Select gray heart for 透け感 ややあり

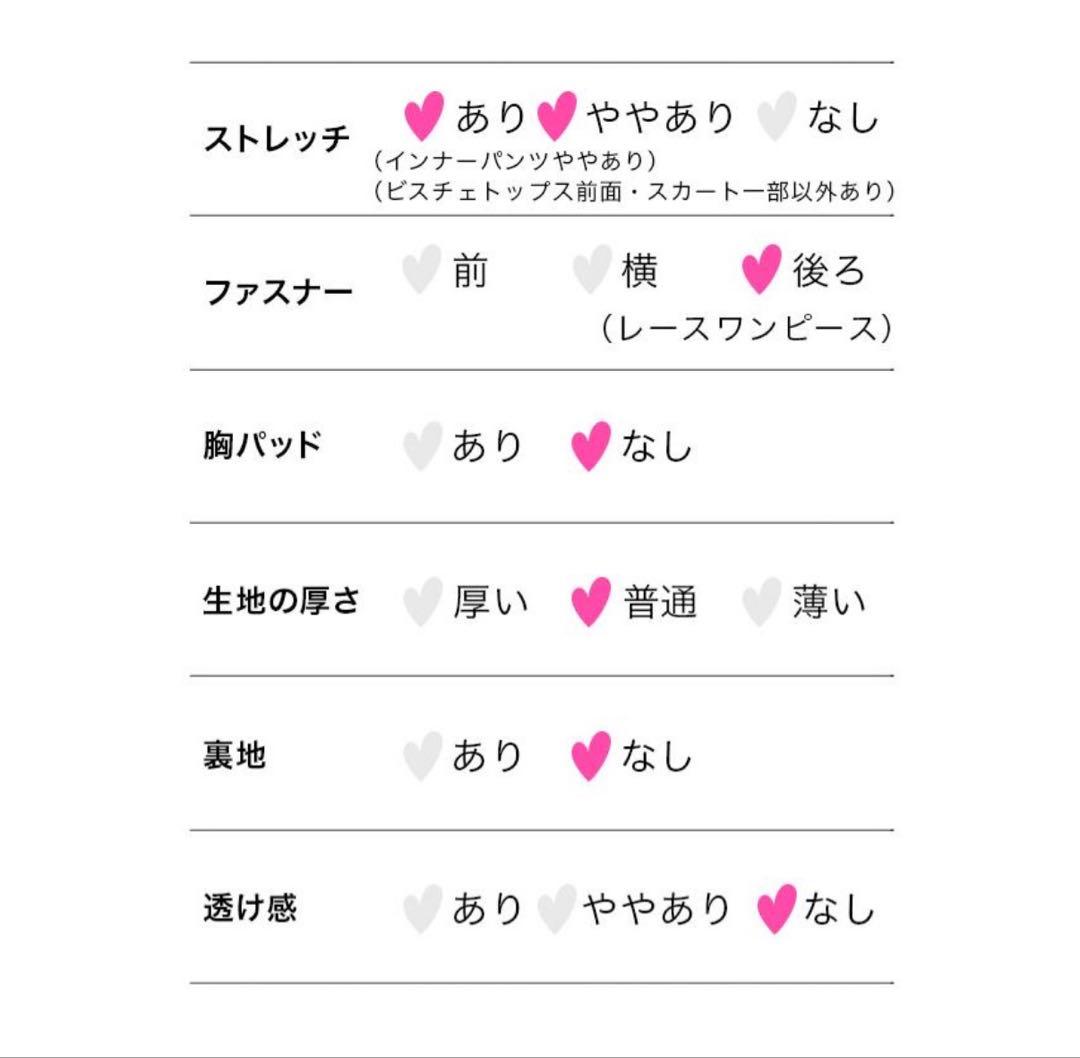pos(557,909)
